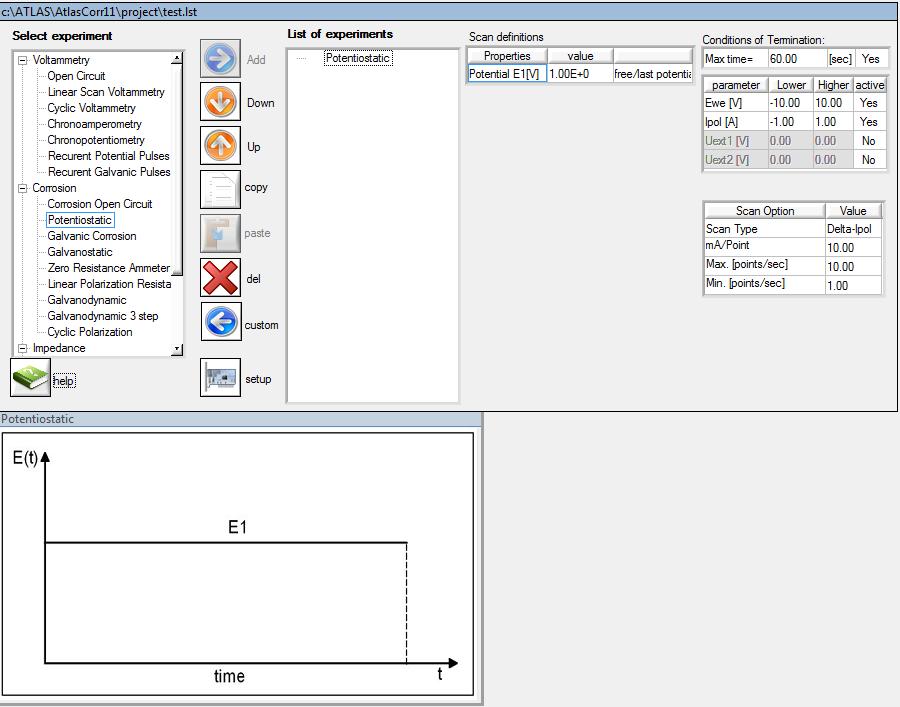
Task: Toggle Uext1 [V] active No
Action: tap(869, 141)
